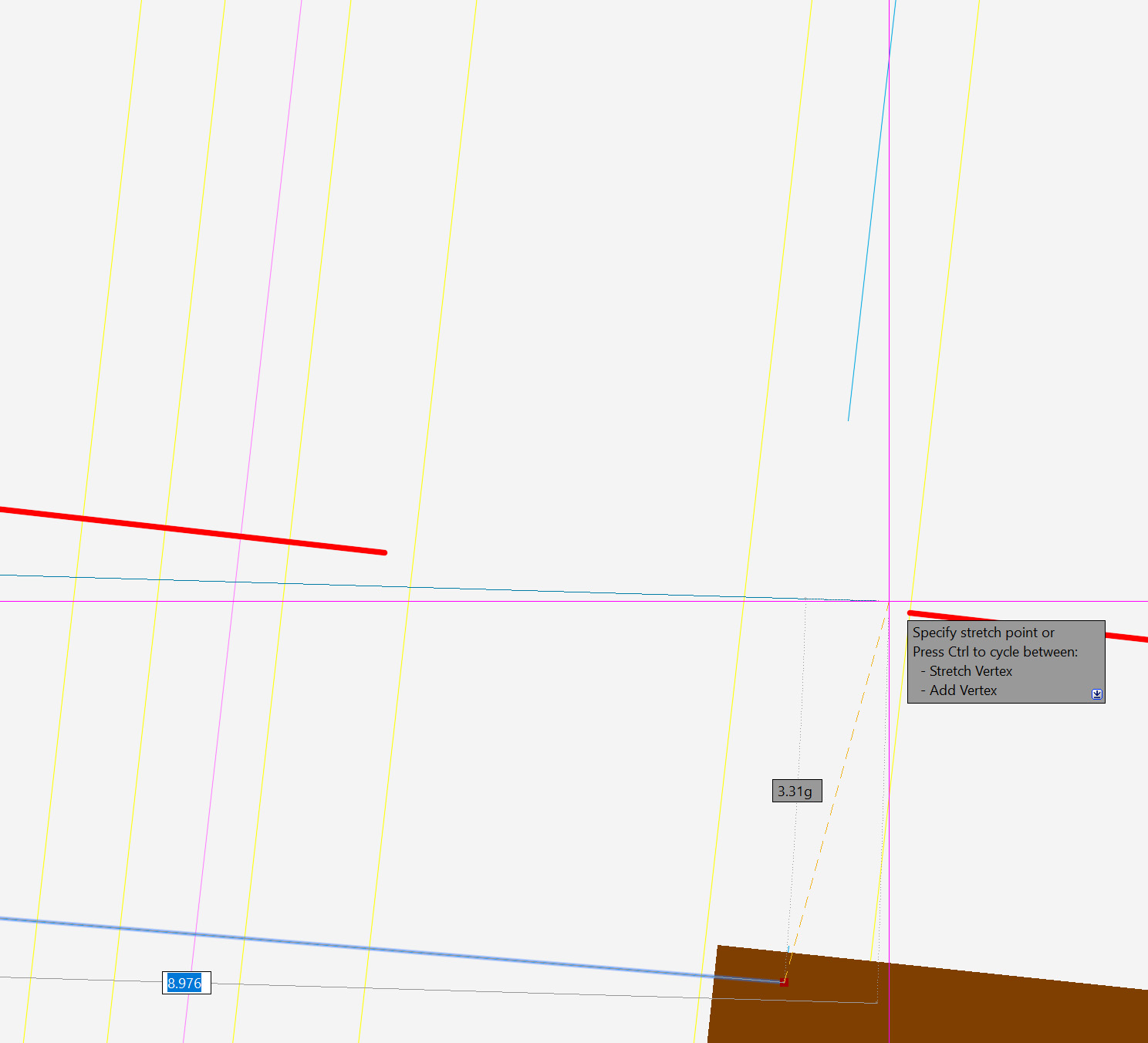Select the red vertex grip on the polyline
The height and width of the screenshot is (1043, 1148).
click(784, 982)
